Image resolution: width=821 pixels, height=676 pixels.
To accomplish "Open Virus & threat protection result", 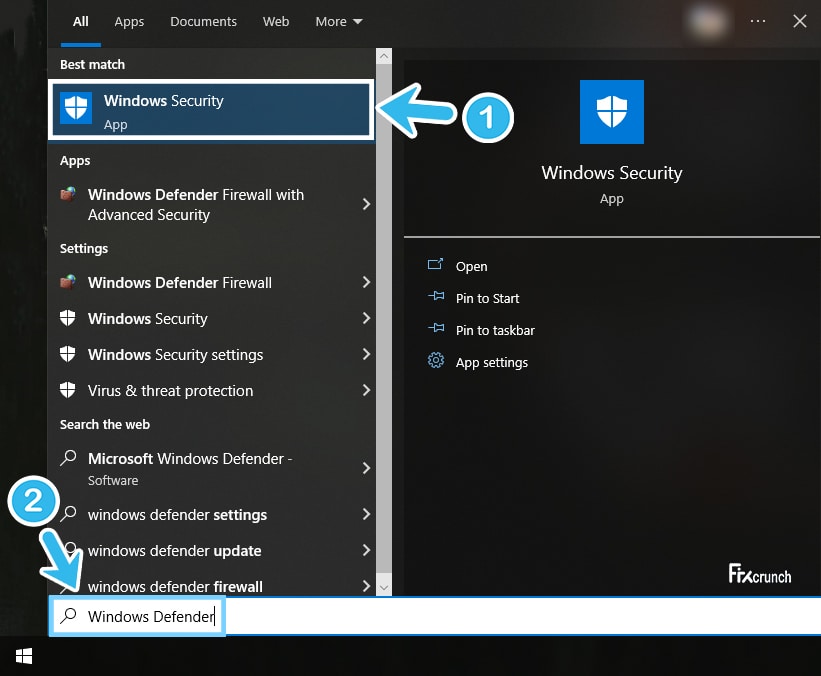I will point(211,391).
